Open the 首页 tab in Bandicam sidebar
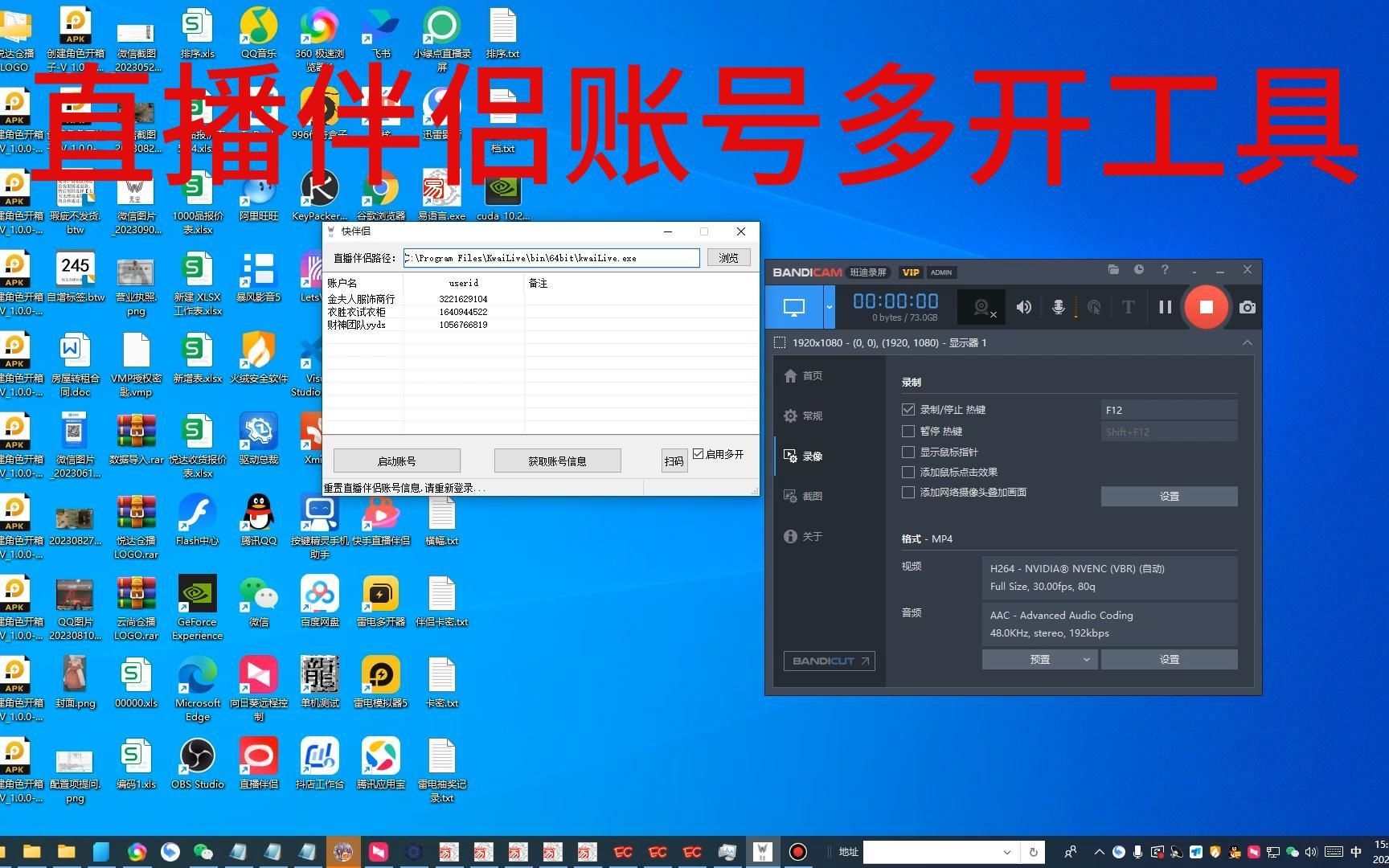The width and height of the screenshot is (1389, 868). tap(803, 375)
